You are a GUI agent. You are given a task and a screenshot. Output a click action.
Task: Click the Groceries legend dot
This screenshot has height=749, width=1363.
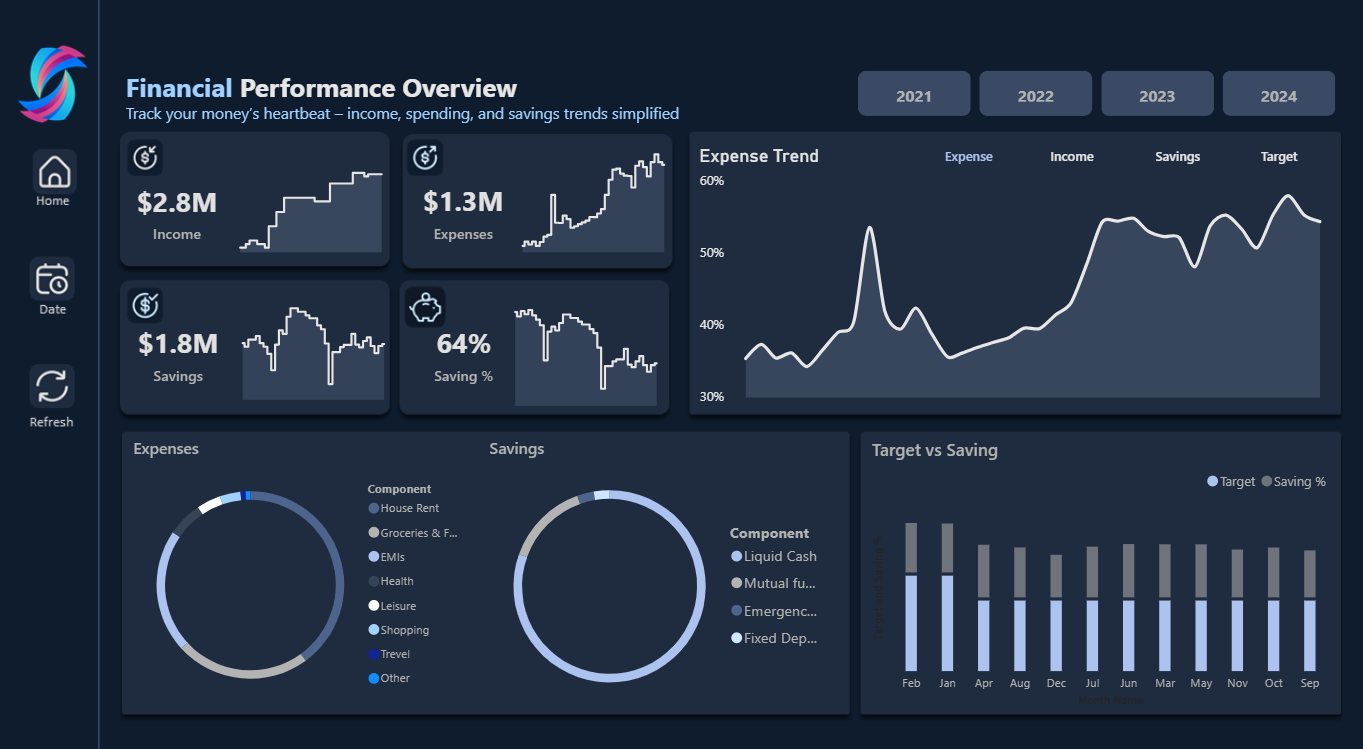pyautogui.click(x=374, y=533)
